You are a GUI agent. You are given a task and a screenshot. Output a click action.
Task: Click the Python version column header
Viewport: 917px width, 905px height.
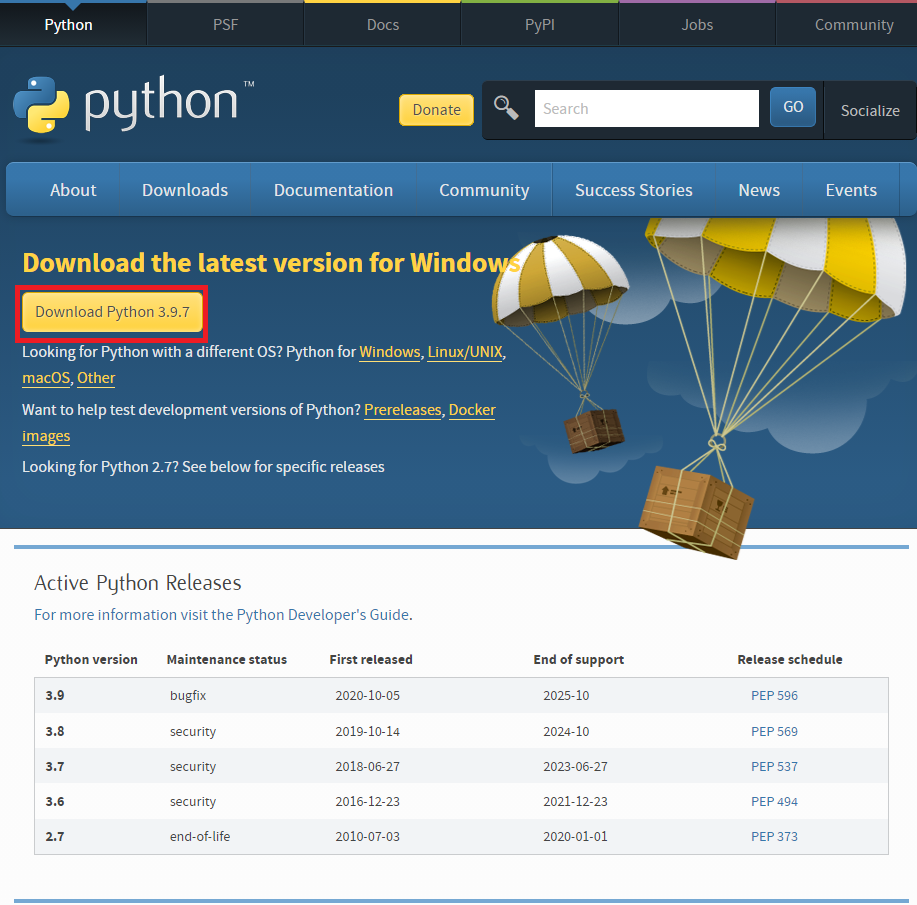[91, 659]
